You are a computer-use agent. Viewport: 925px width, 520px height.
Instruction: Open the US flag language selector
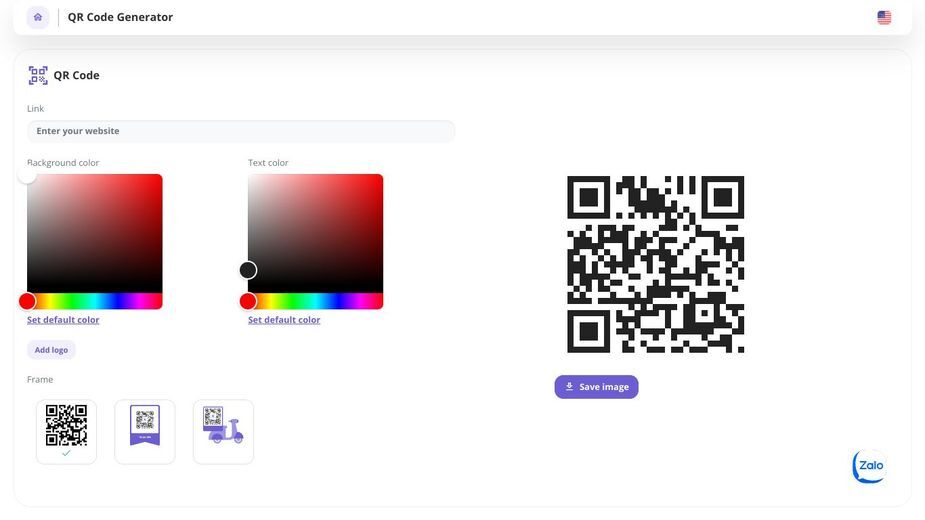coord(884,18)
